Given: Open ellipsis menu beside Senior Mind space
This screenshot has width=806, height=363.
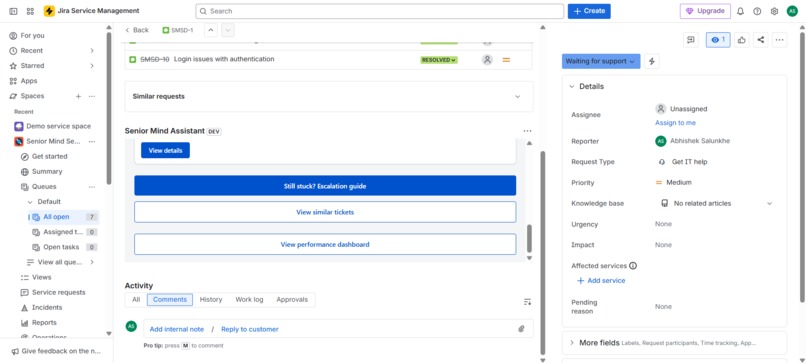Looking at the screenshot, I should 92,141.
